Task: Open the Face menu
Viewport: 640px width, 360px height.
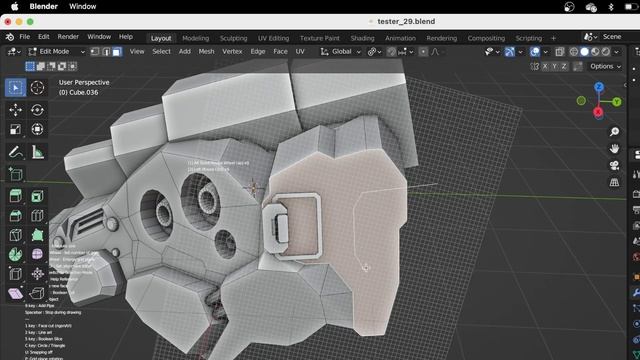Action: 280,51
